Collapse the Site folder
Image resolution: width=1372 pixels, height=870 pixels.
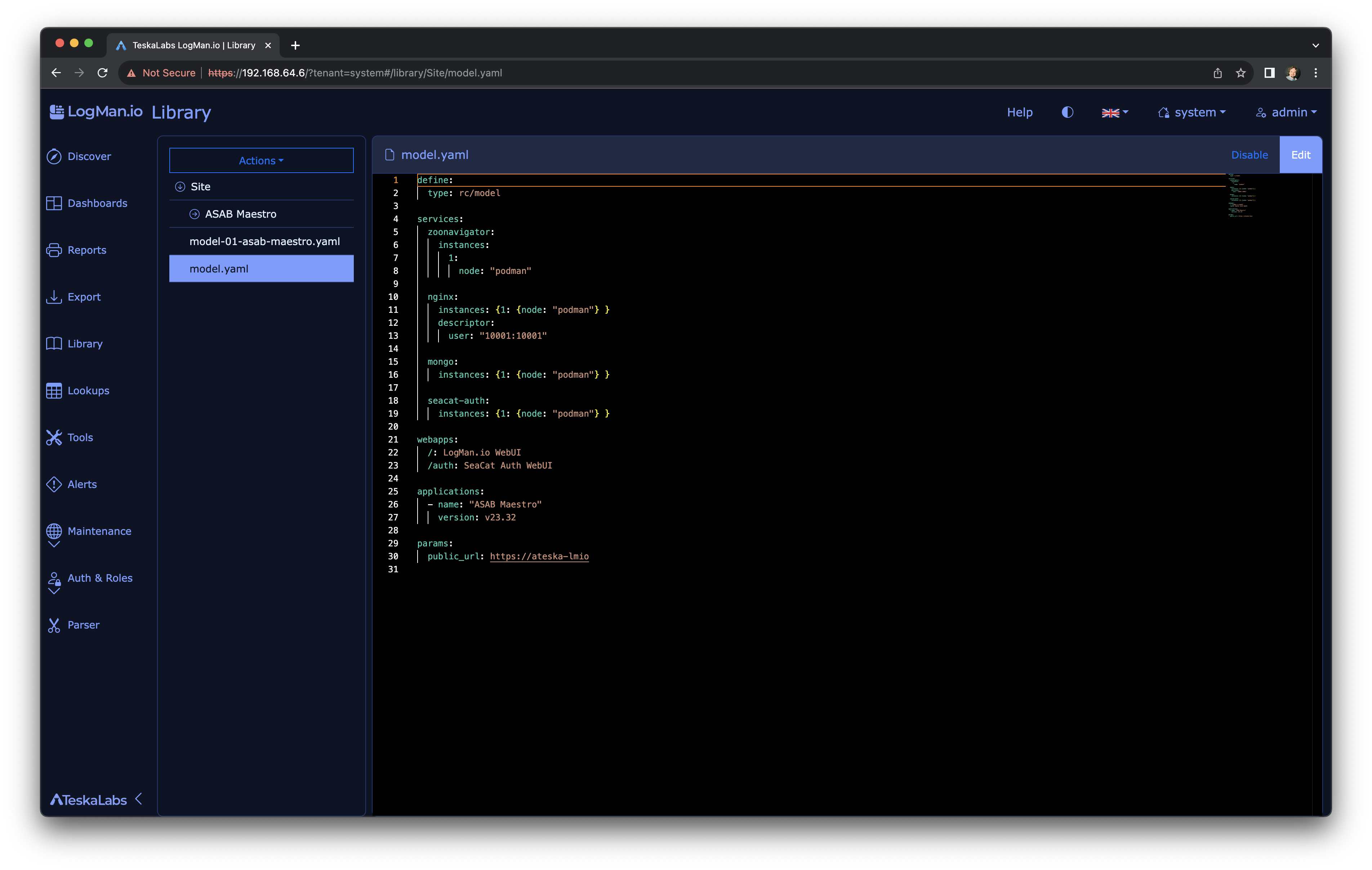point(180,186)
